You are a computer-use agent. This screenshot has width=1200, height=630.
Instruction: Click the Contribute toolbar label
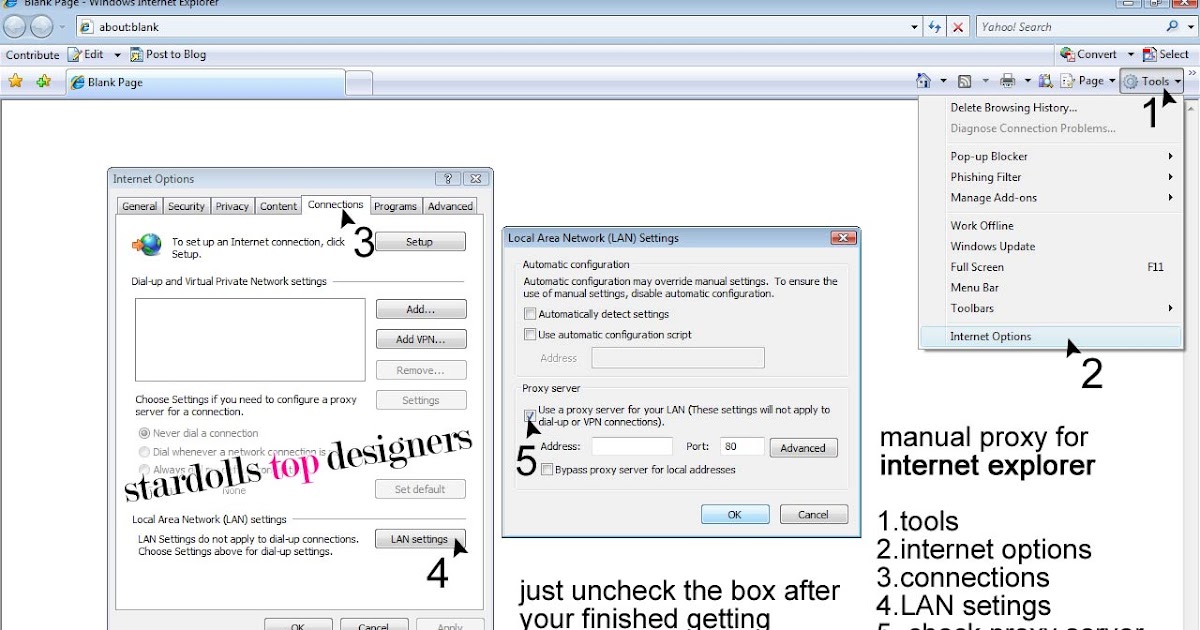tap(33, 55)
